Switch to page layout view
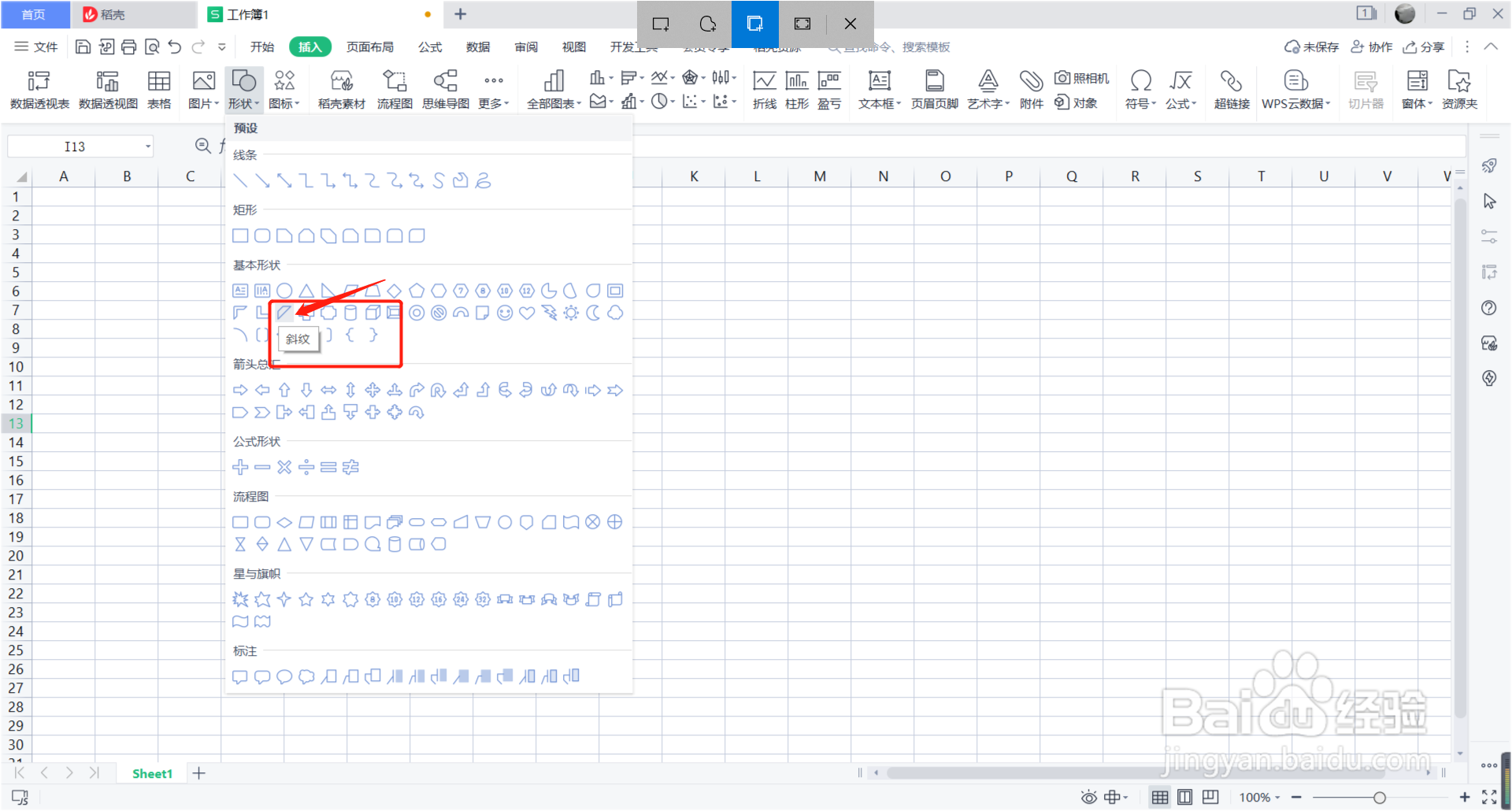 click(1184, 798)
